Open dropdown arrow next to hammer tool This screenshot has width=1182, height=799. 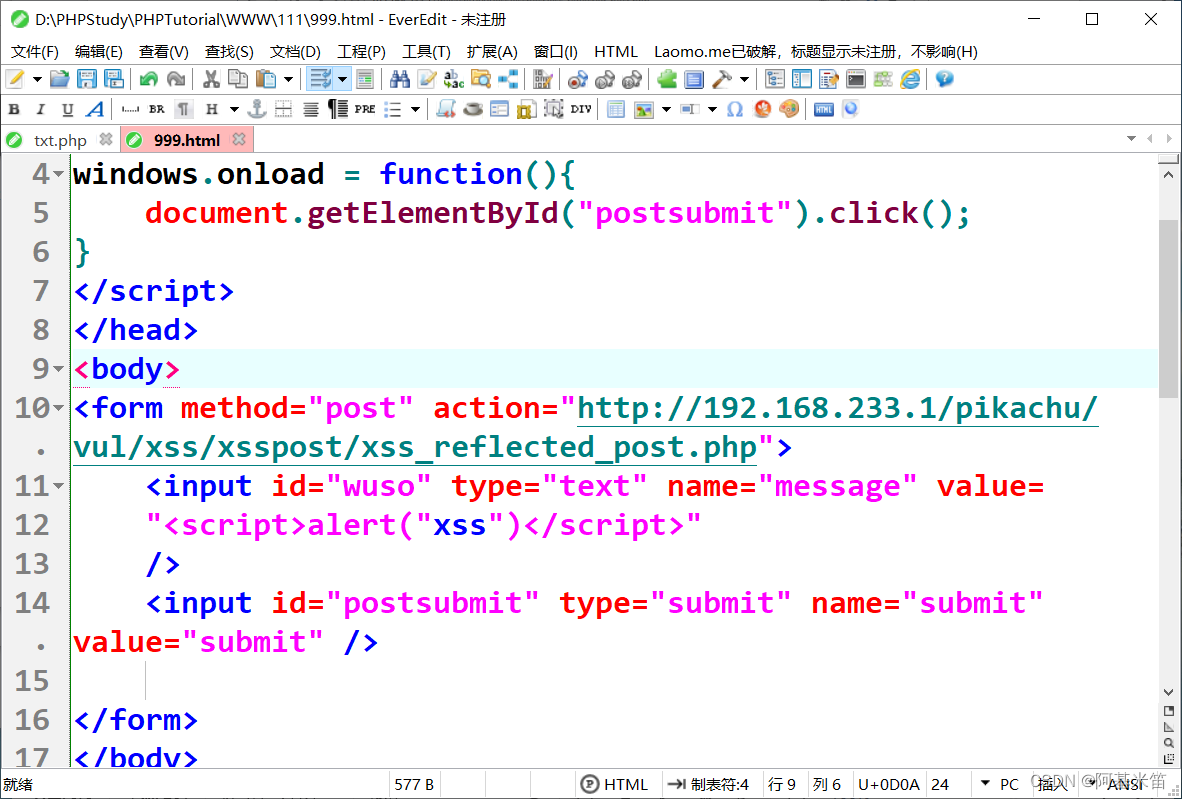pyautogui.click(x=744, y=79)
